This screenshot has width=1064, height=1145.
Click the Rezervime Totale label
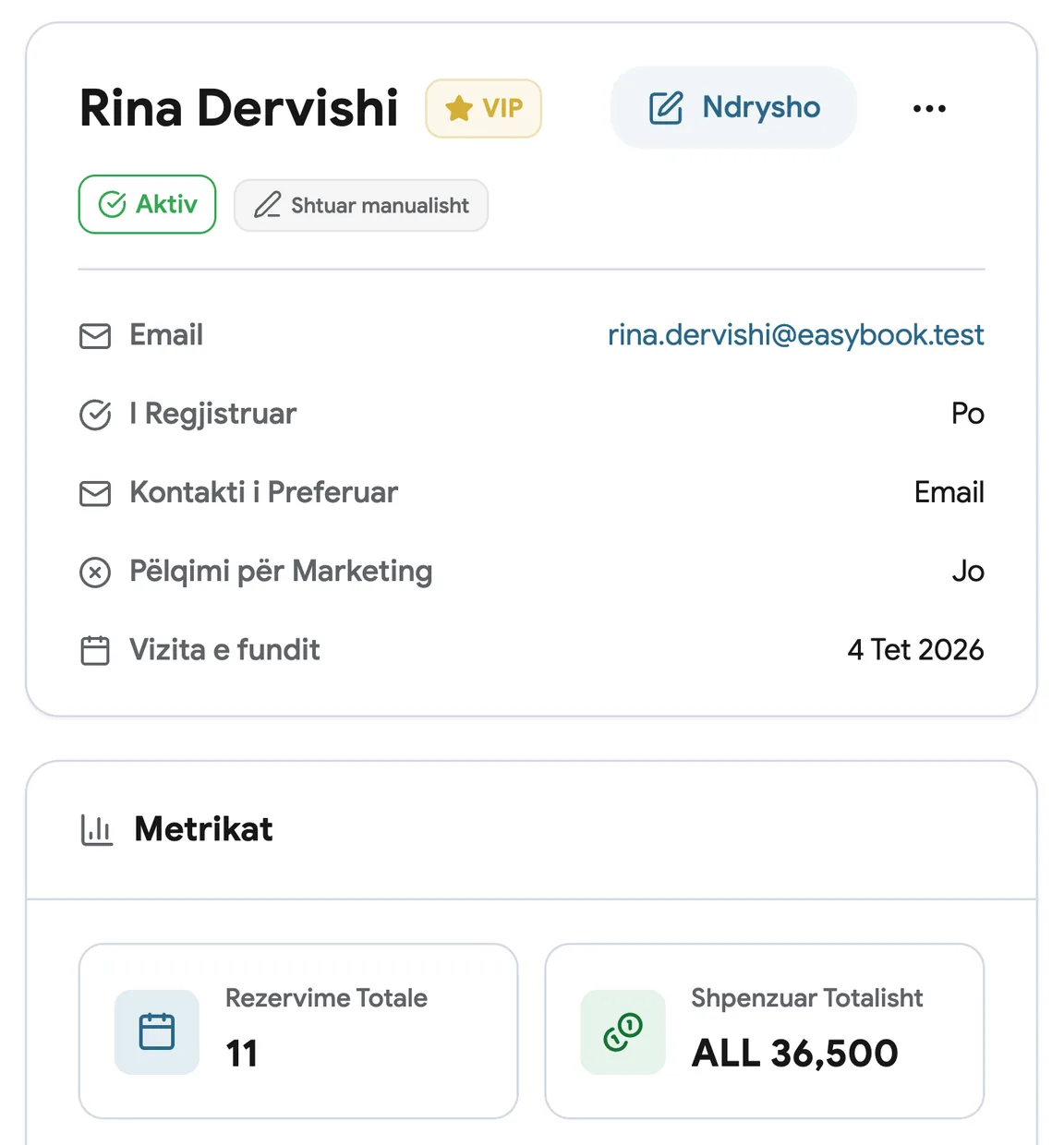(x=327, y=998)
